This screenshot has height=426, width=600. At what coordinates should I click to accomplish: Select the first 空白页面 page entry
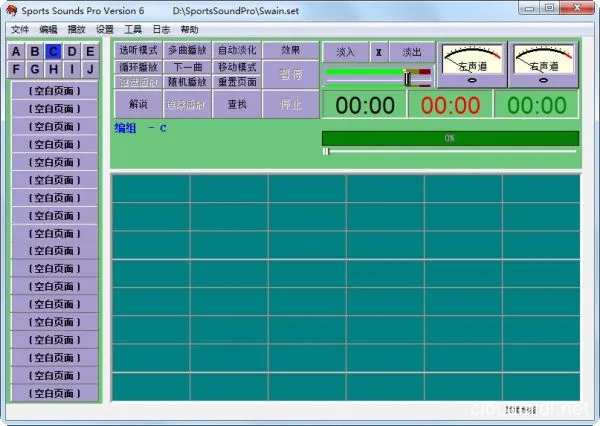tap(54, 91)
